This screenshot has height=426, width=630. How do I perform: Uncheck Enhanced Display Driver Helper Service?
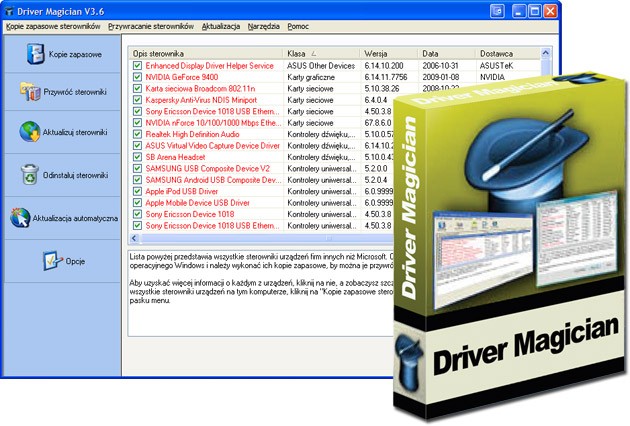[137, 65]
